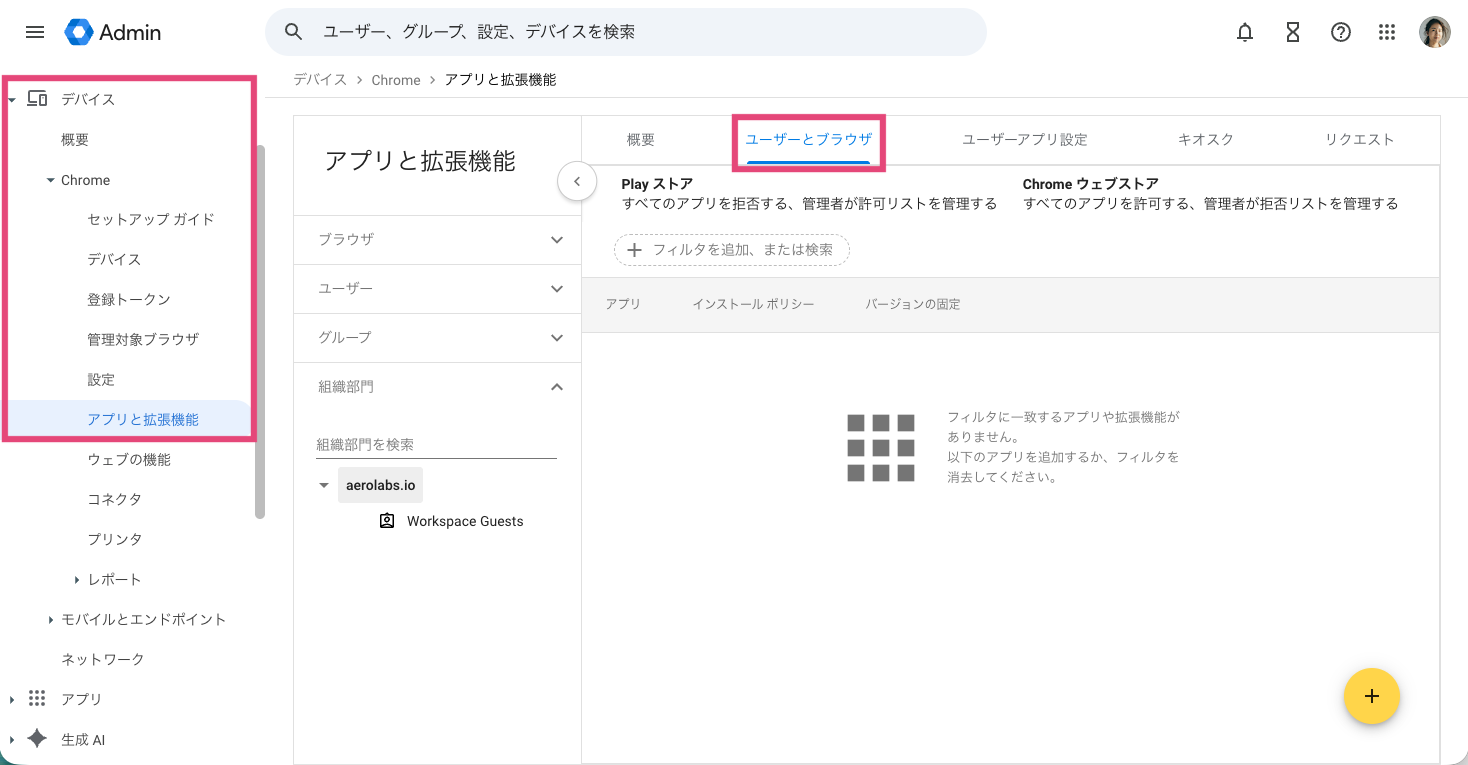The height and width of the screenshot is (765, 1468).
Task: Click the hamburger menu icon
Action: 34,31
